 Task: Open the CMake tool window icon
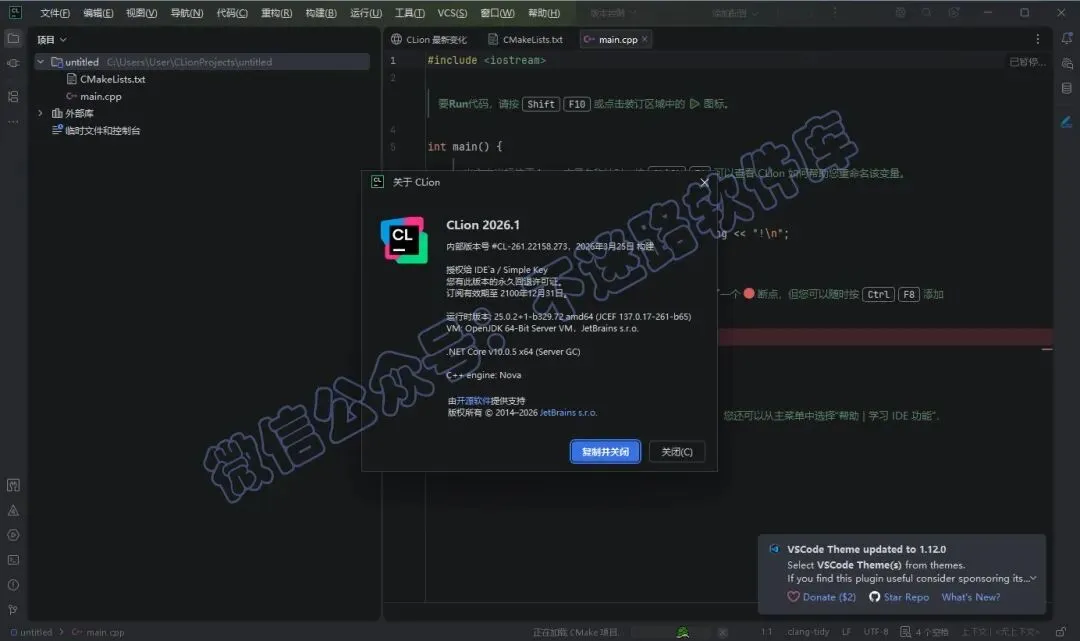[13, 485]
